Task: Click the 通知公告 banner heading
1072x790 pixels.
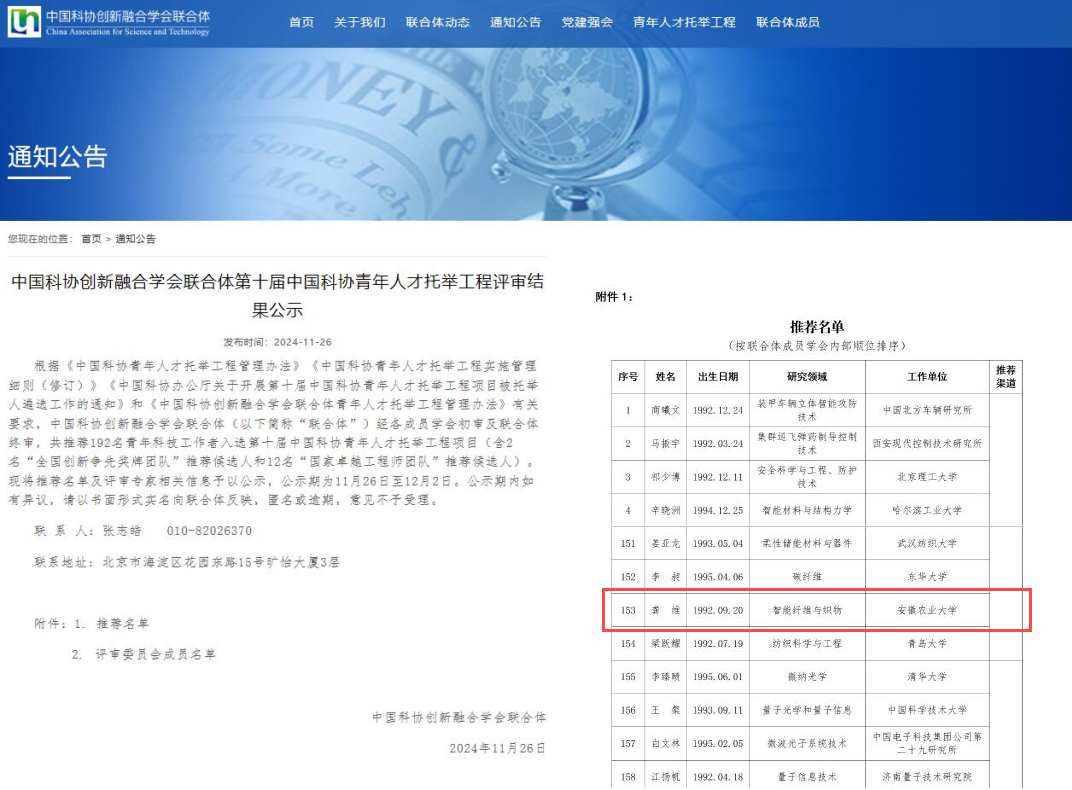Action: [57, 157]
